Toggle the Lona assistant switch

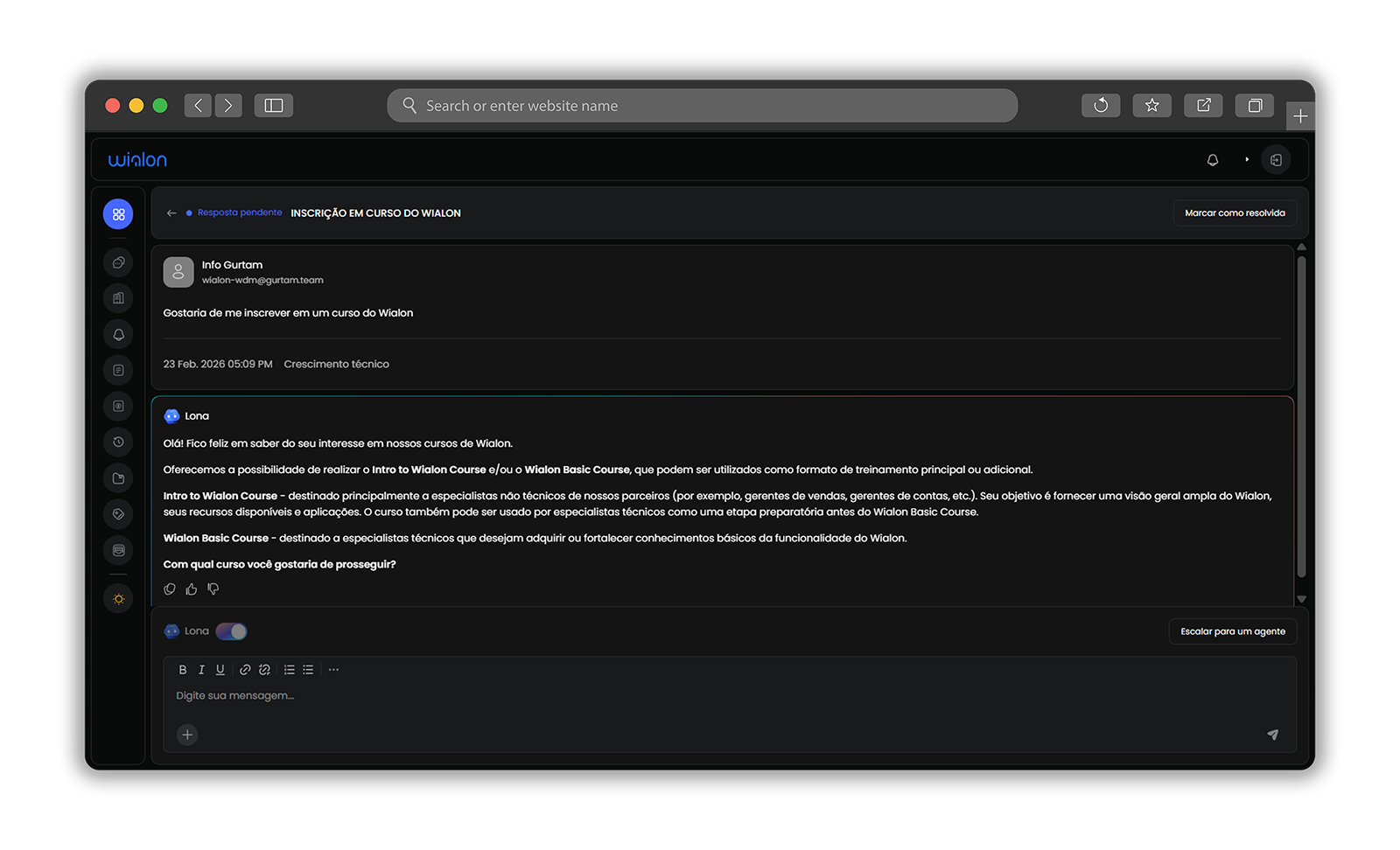pos(232,631)
